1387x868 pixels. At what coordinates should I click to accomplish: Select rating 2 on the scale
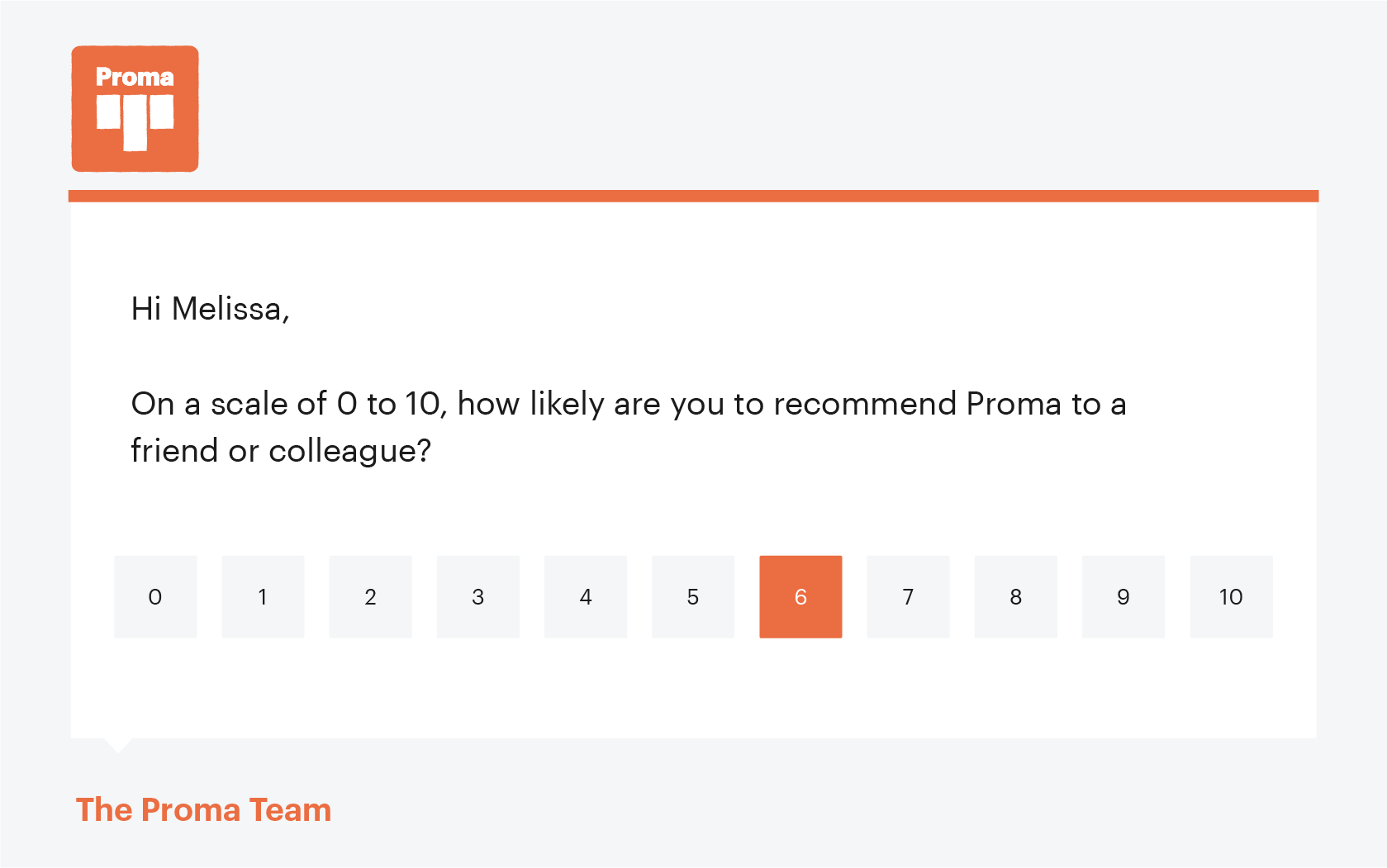click(x=370, y=596)
